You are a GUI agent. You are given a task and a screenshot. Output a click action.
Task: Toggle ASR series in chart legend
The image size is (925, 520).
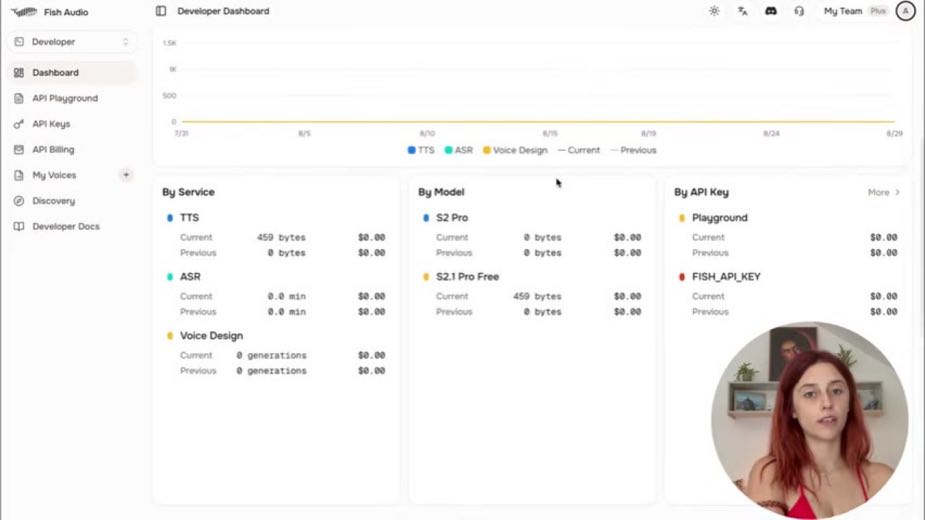[x=458, y=150]
